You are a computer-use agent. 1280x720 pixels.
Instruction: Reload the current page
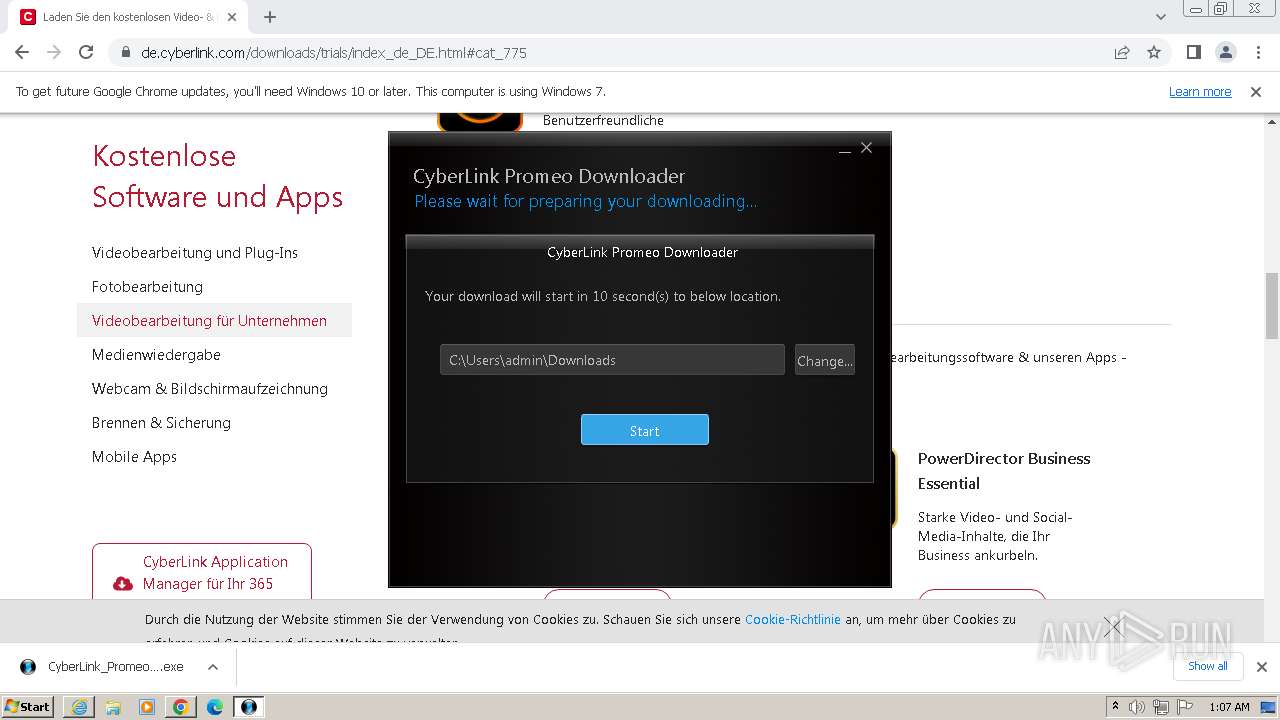point(86,52)
